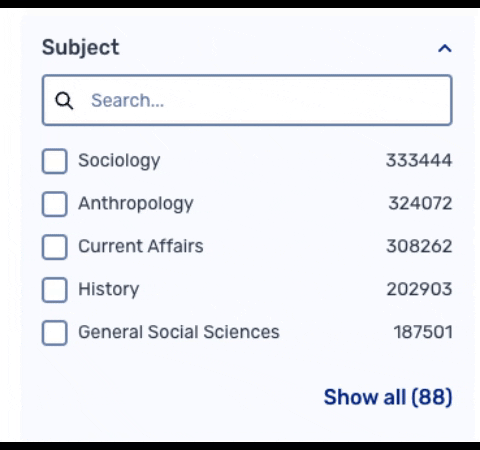Click the magnifying glass search icon
This screenshot has height=450, width=480.
click(x=64, y=101)
